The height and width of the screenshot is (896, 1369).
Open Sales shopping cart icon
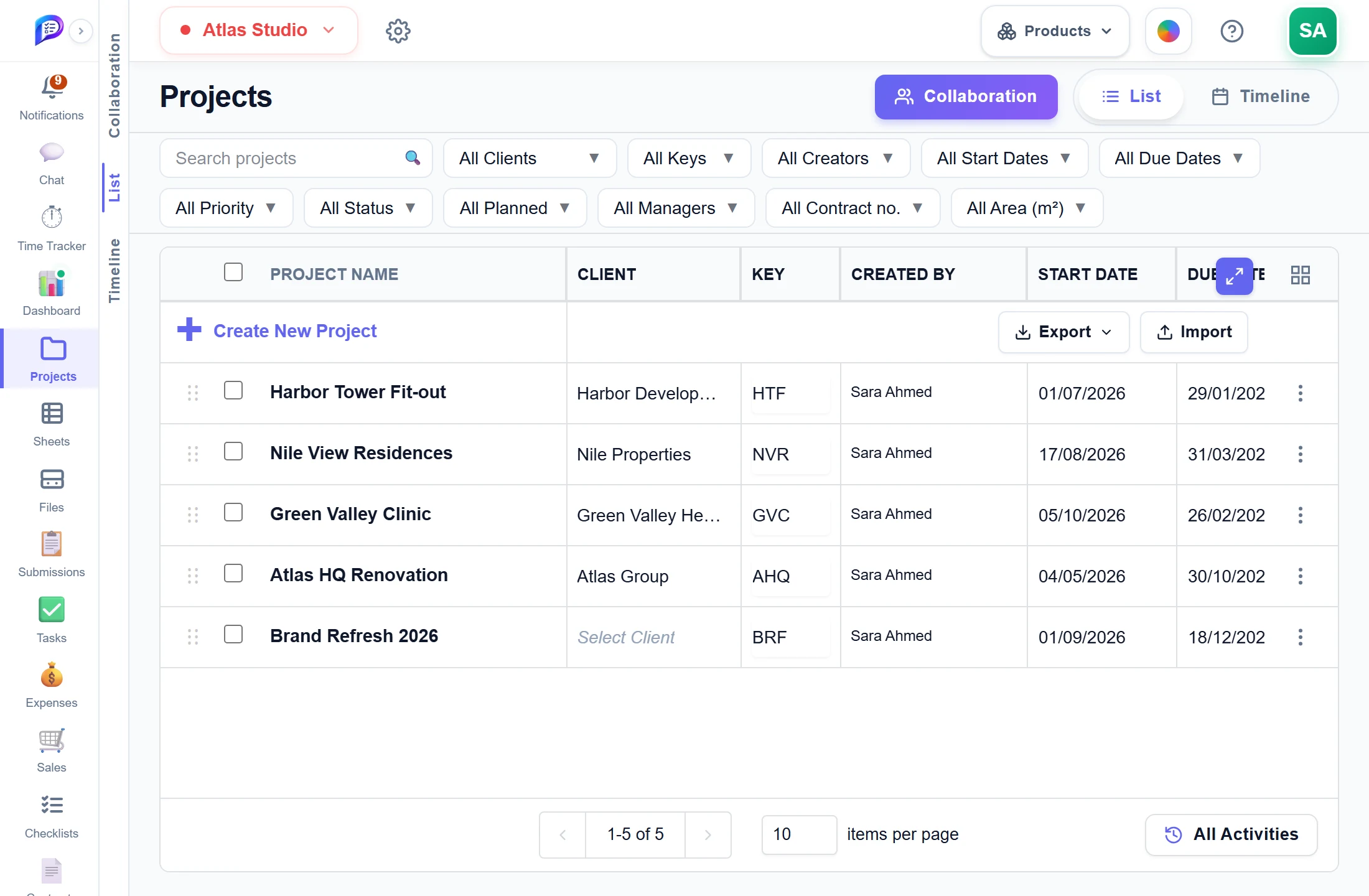[x=52, y=740]
